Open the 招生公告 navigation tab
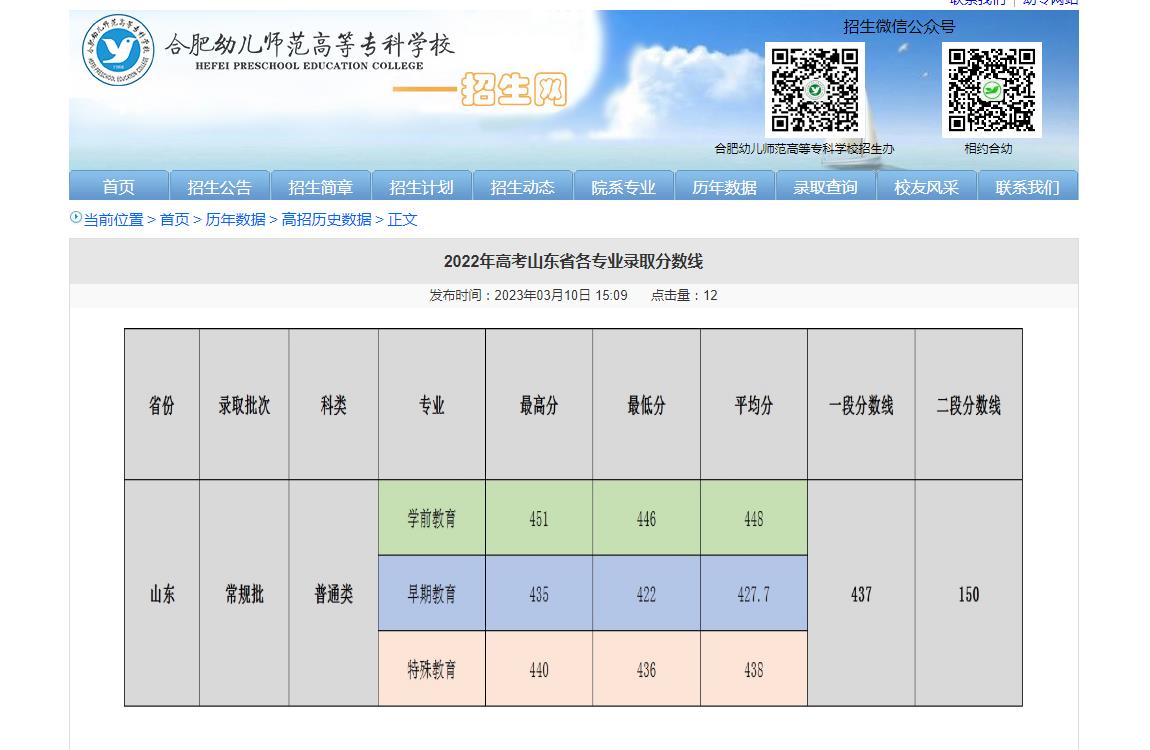 point(220,186)
